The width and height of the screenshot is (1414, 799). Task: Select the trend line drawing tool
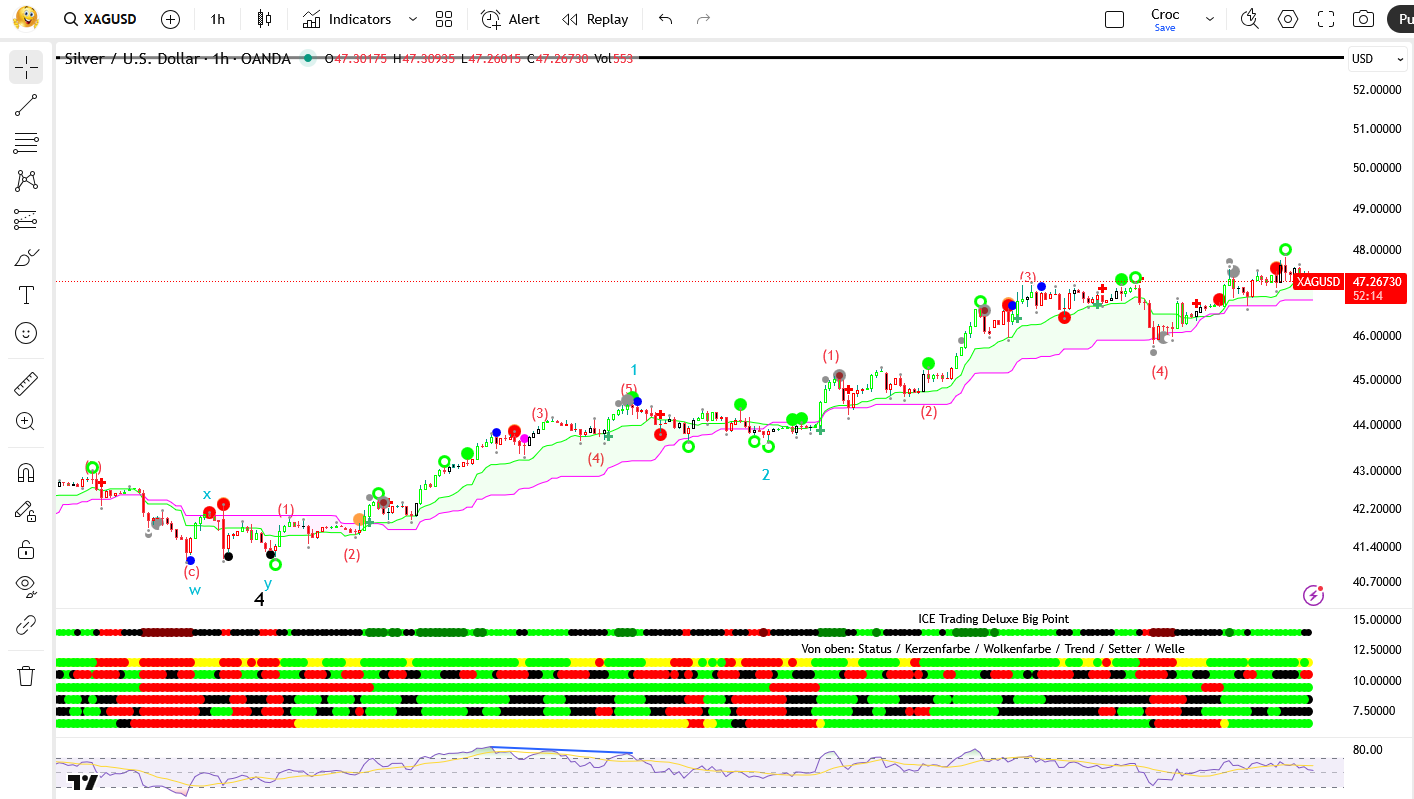pyautogui.click(x=26, y=105)
